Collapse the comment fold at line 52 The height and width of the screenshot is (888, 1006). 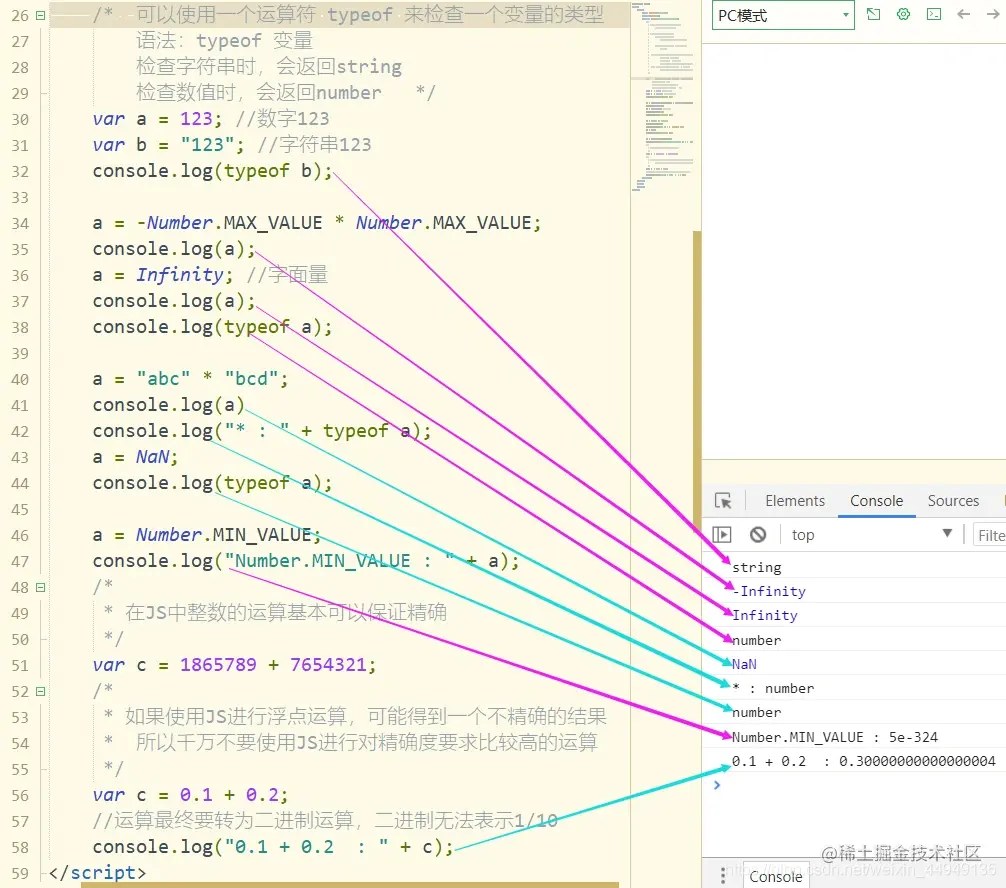click(40, 691)
